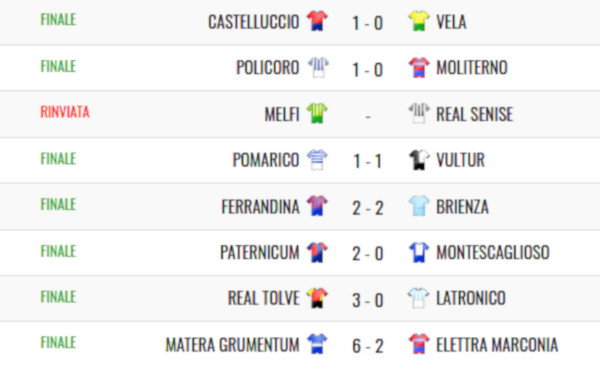Click the Matera Grumentum blue jersey icon
The width and height of the screenshot is (600, 365).
[x=317, y=344]
